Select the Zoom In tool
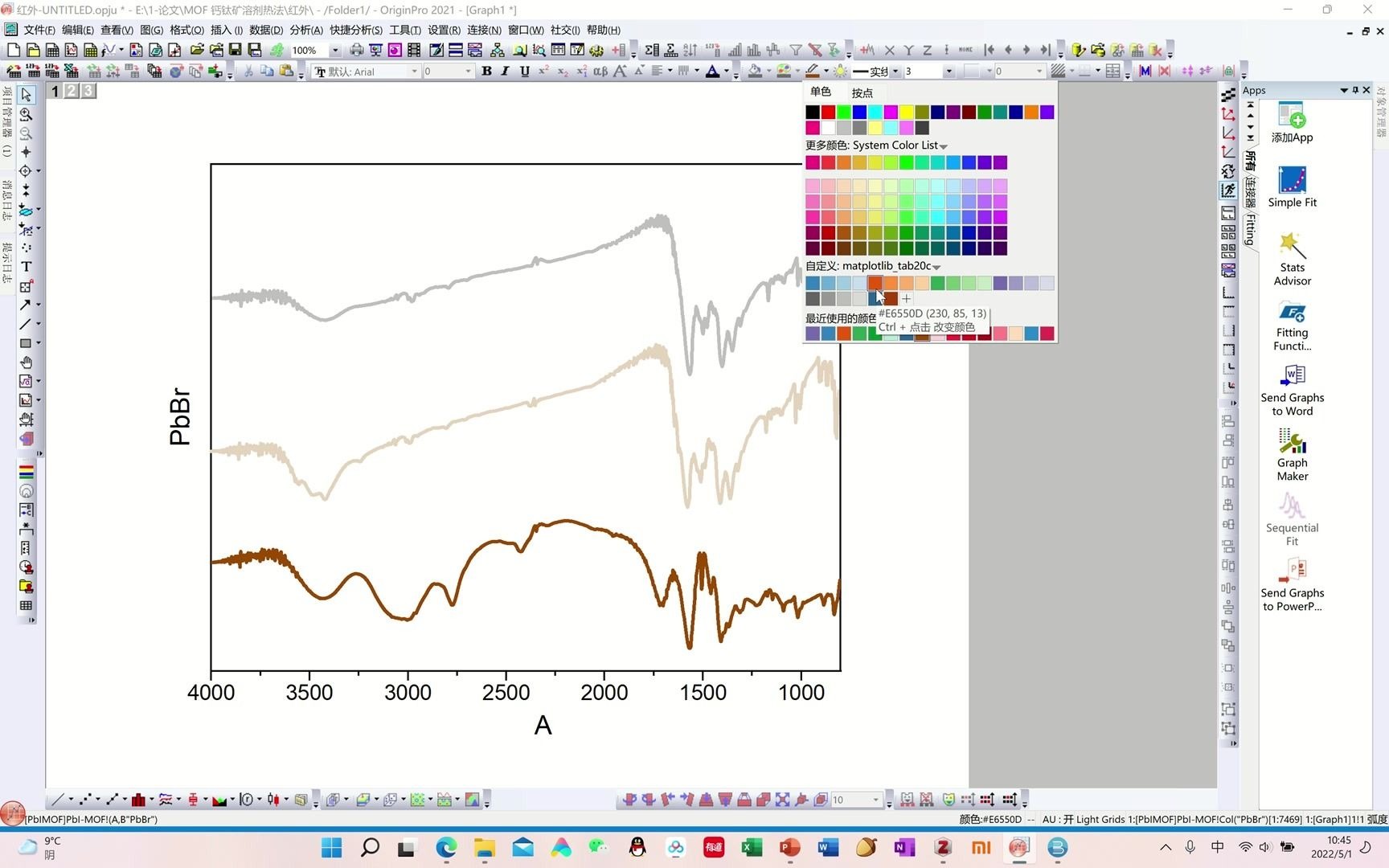The height and width of the screenshot is (868, 1389). [x=26, y=114]
